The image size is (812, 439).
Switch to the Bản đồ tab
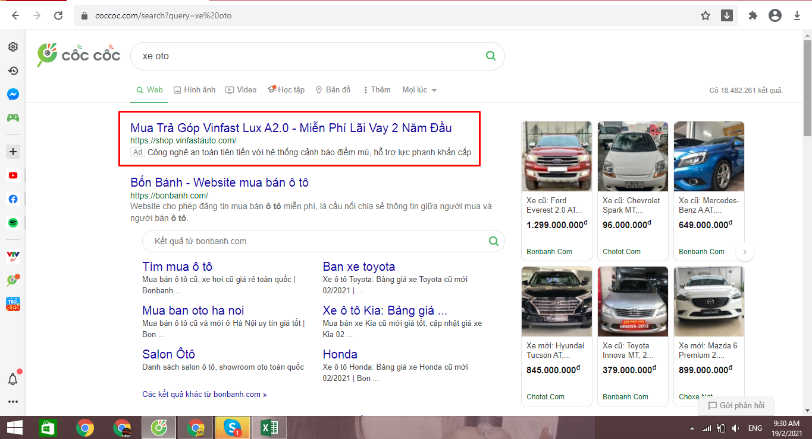tap(333, 90)
